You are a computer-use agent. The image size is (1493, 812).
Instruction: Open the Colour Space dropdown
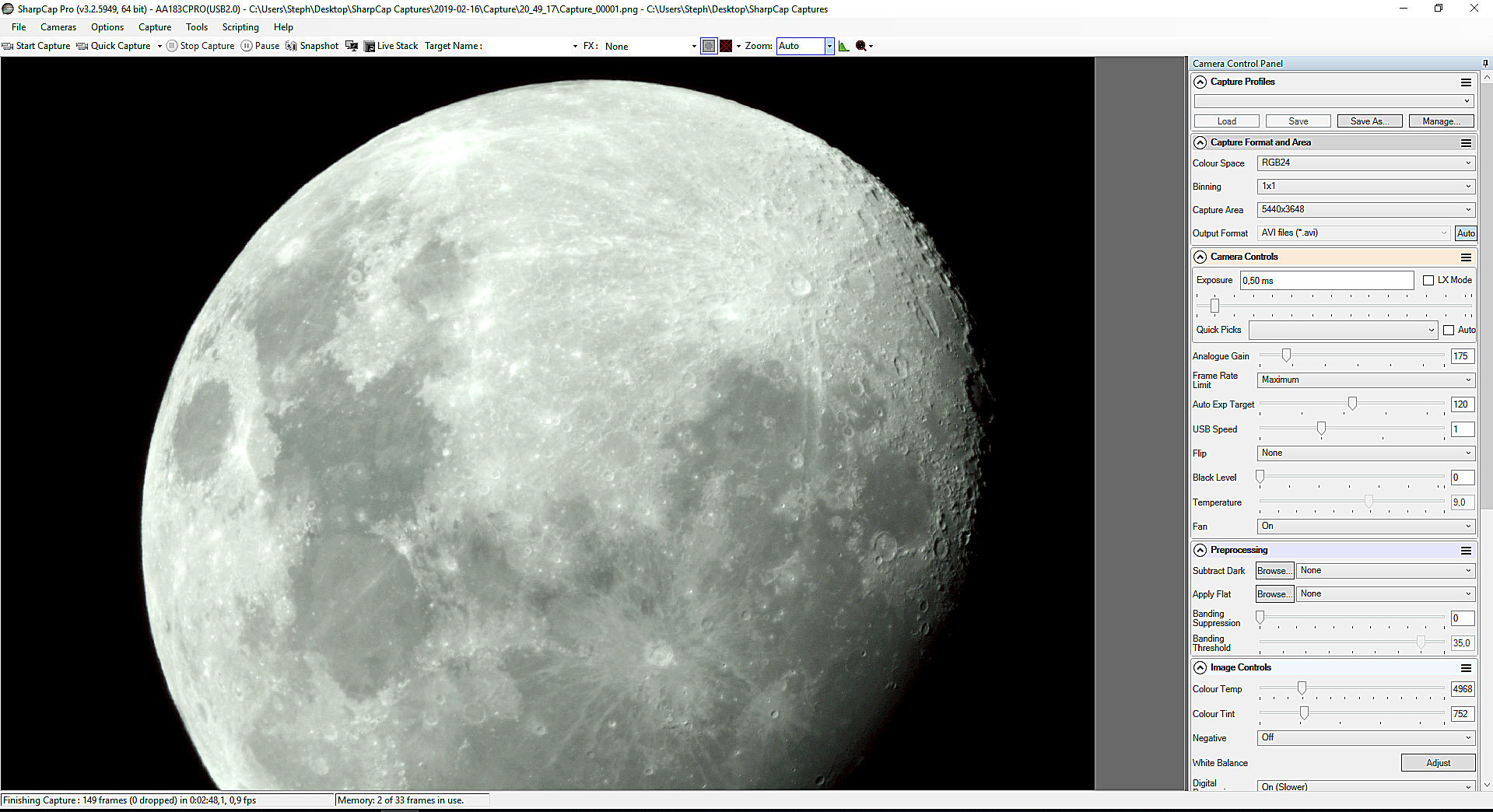click(1365, 163)
